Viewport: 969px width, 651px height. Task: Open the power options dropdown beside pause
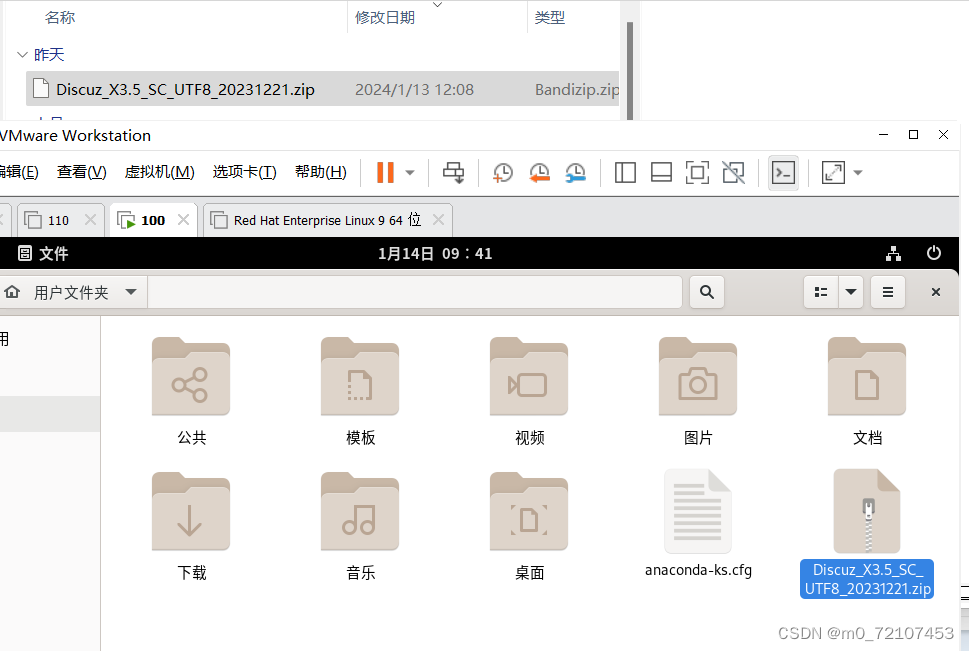[410, 172]
